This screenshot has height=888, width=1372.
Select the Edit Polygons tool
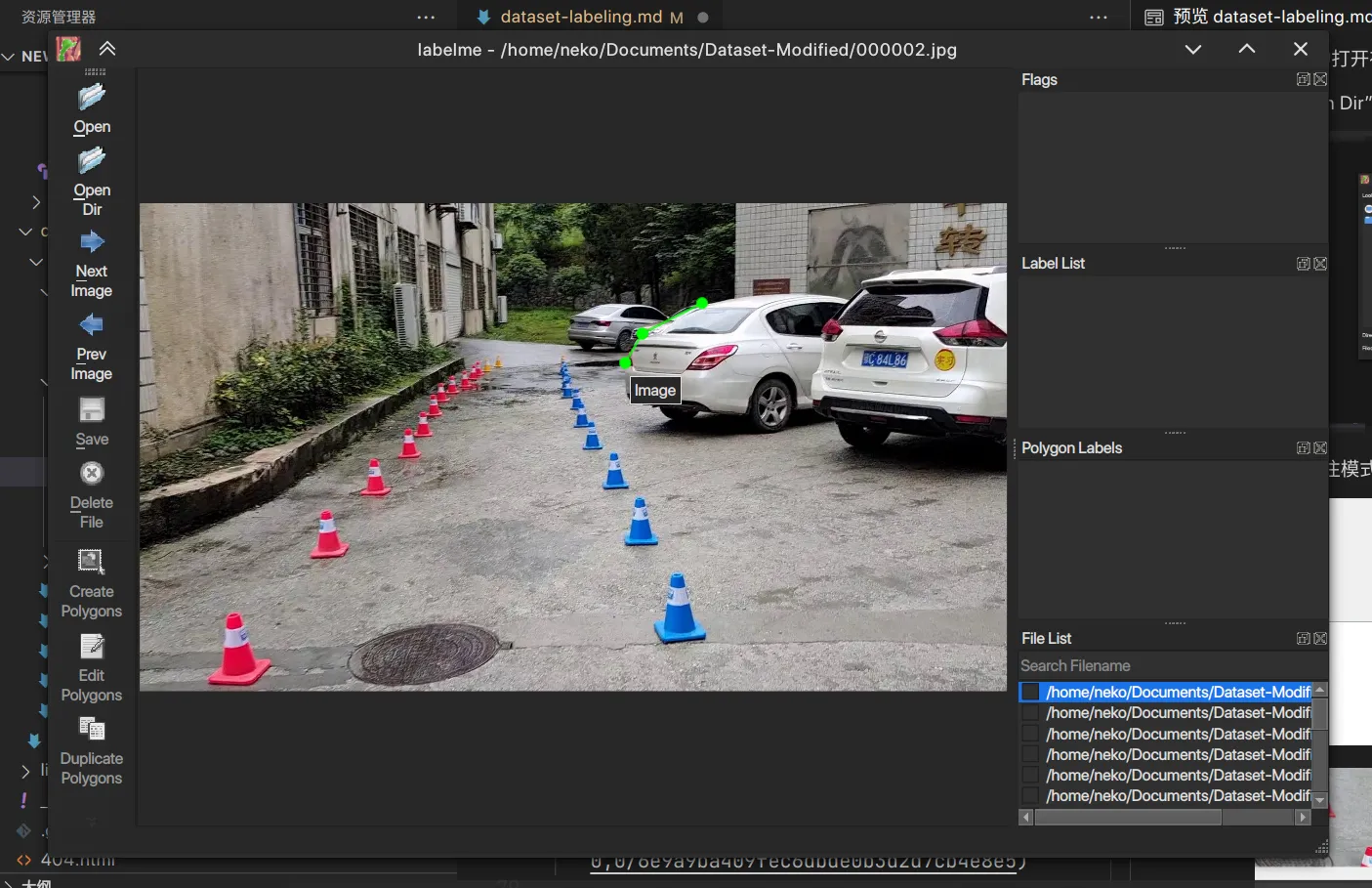(92, 647)
